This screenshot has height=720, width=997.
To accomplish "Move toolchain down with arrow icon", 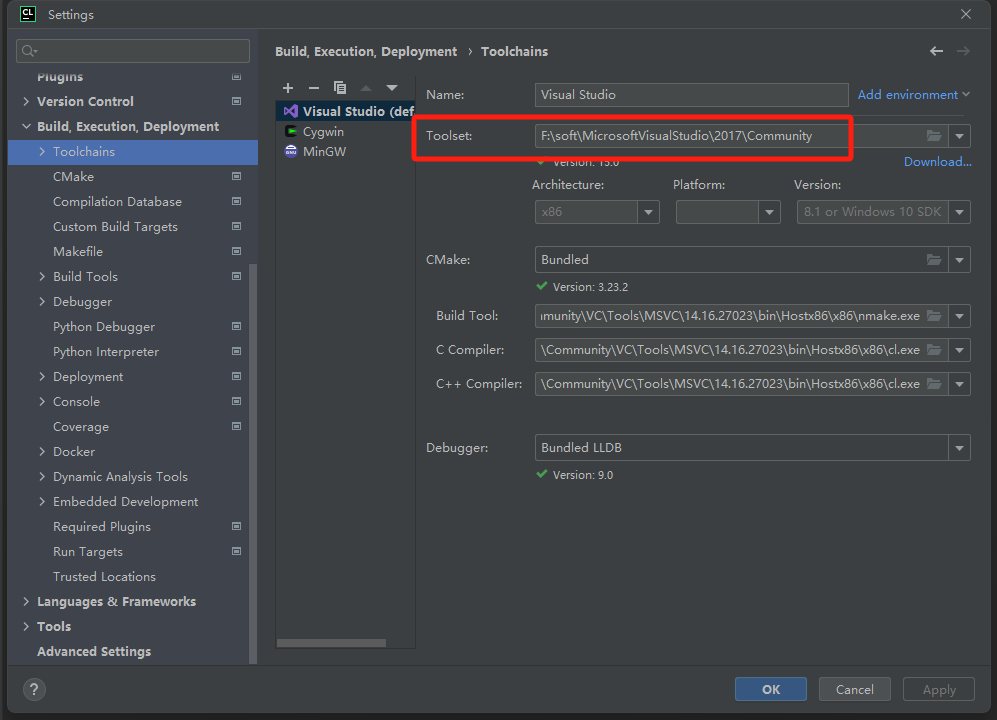I will [x=392, y=88].
